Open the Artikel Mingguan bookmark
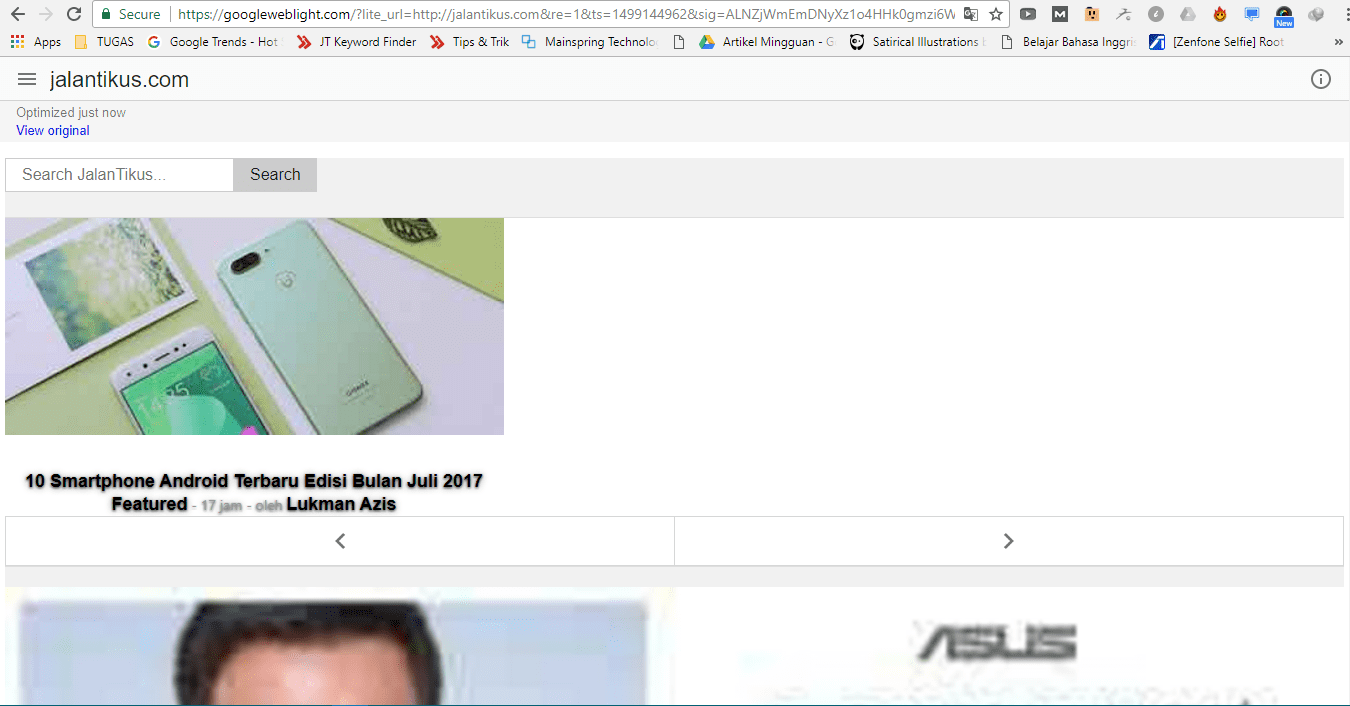 (x=767, y=42)
